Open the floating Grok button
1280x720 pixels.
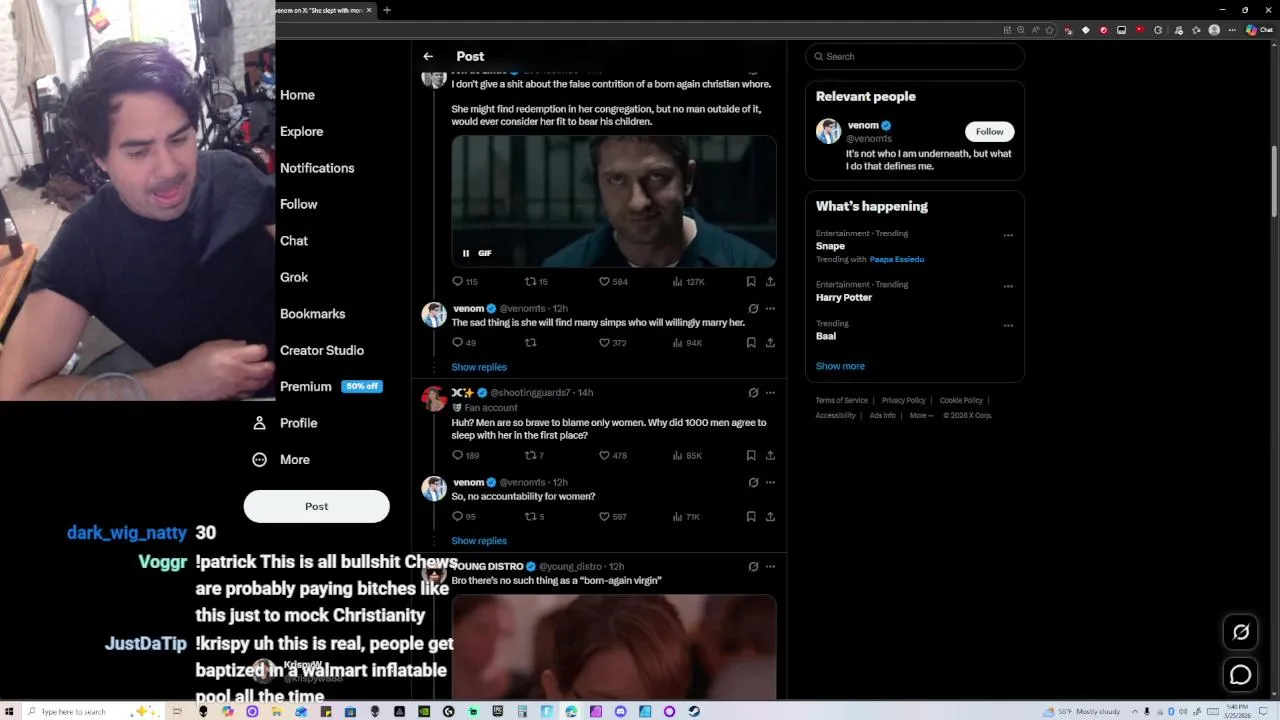(1241, 632)
